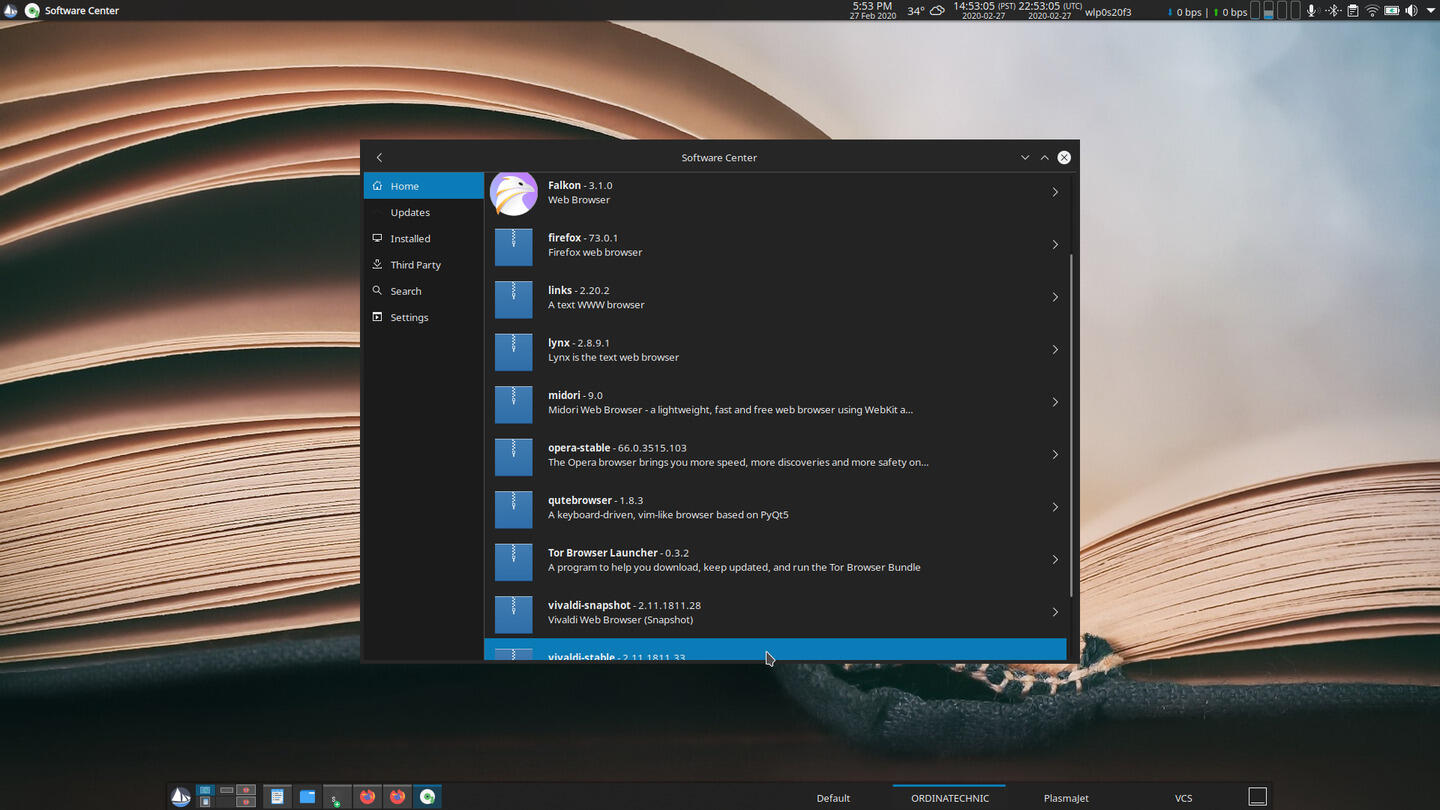Click the 14:53:05 PST clock text

(984, 6)
